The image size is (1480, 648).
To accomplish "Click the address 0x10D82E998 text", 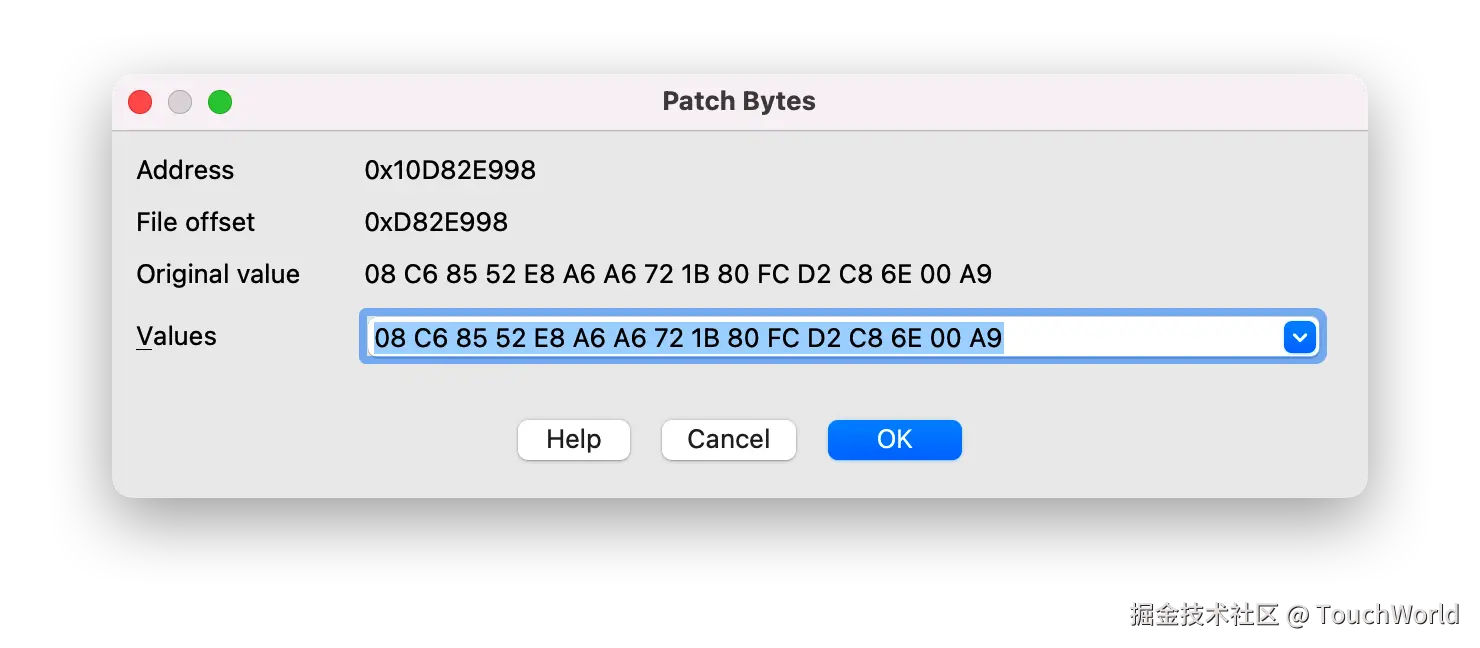I will point(450,170).
